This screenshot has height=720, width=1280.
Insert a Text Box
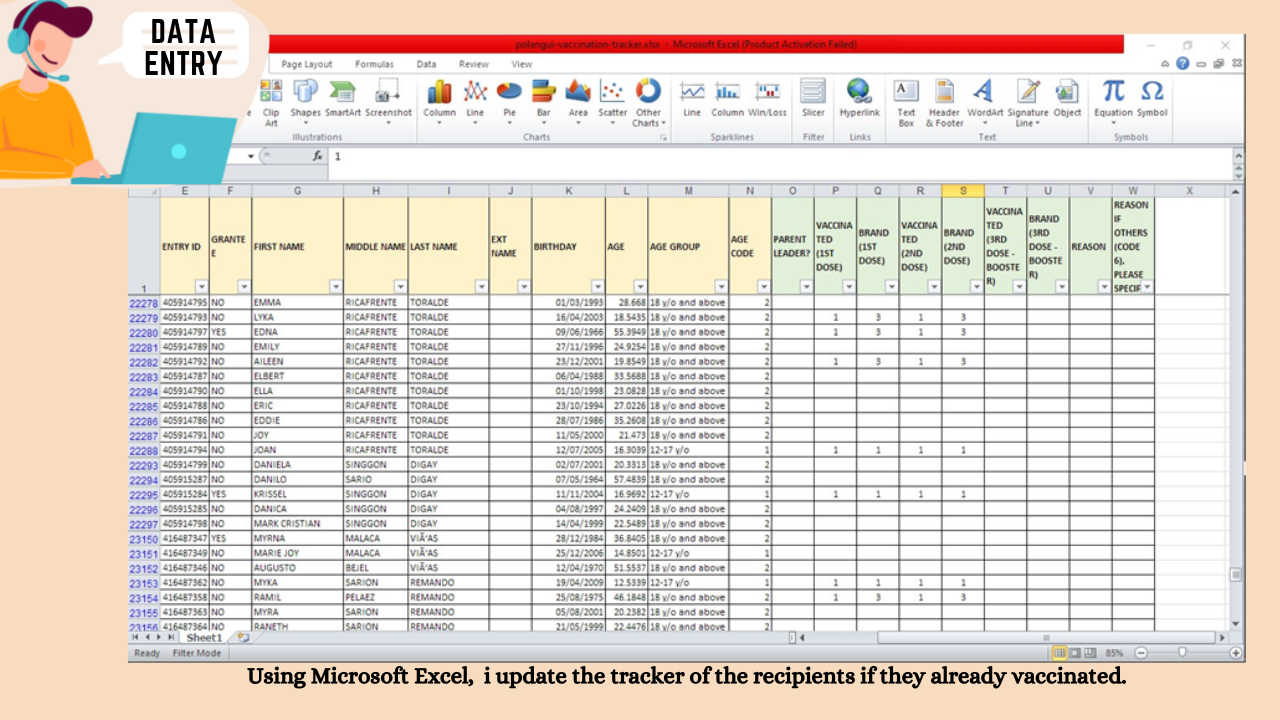click(x=906, y=103)
